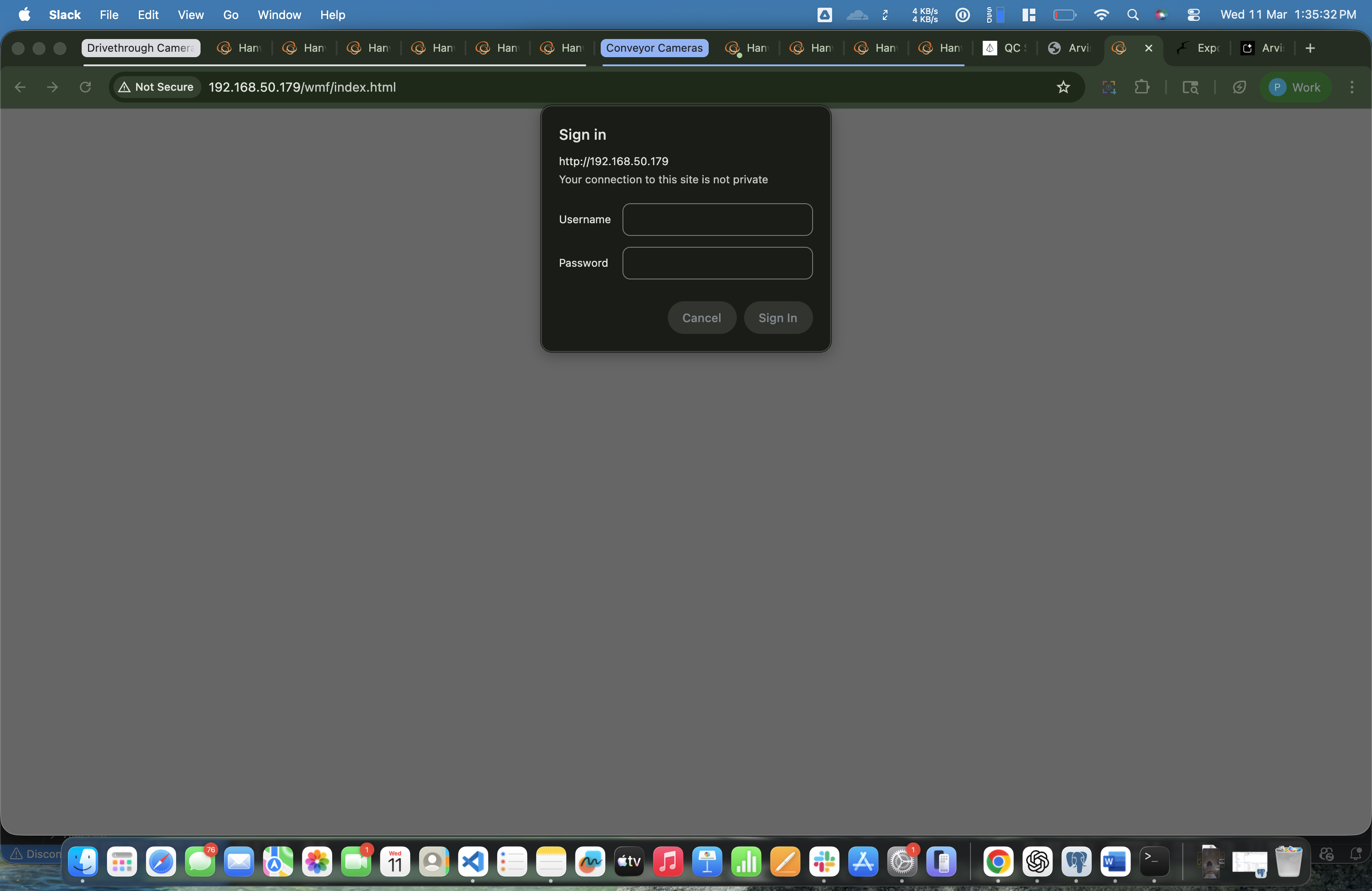Open ChatGPT from the Dock
This screenshot has width=1372, height=891.
click(x=1038, y=863)
